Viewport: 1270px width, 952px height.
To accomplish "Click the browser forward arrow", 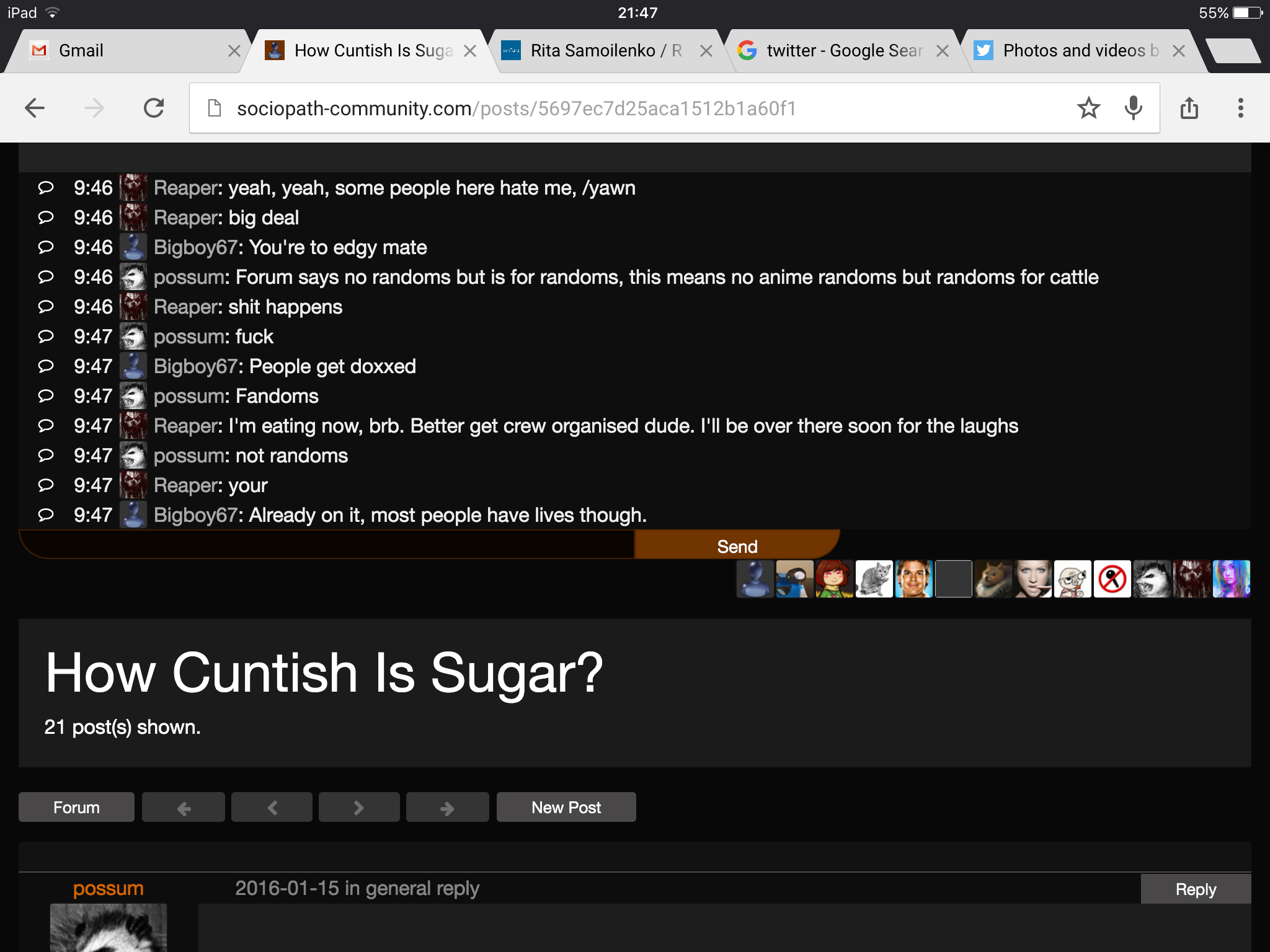I will click(94, 108).
